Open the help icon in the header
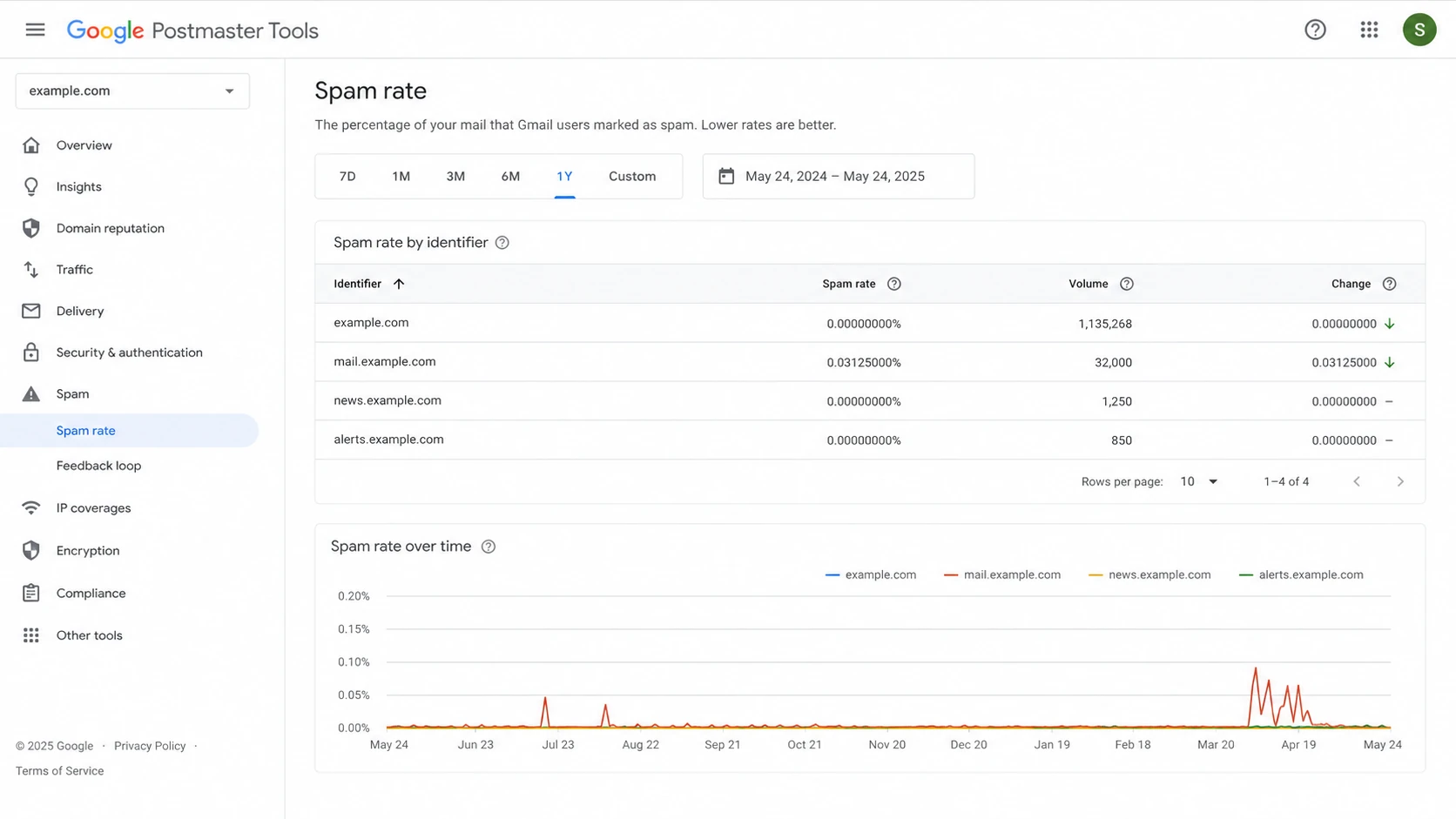The image size is (1456, 819). [1315, 30]
